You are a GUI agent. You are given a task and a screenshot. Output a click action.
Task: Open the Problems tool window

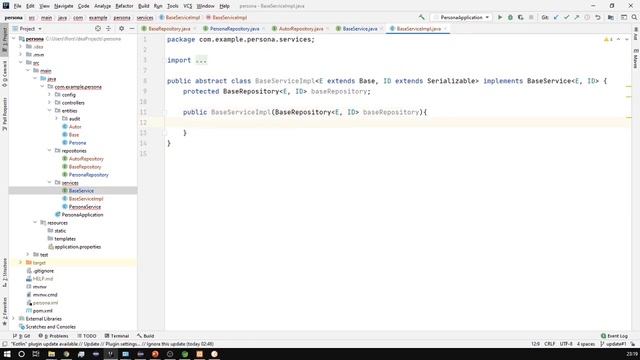53,336
